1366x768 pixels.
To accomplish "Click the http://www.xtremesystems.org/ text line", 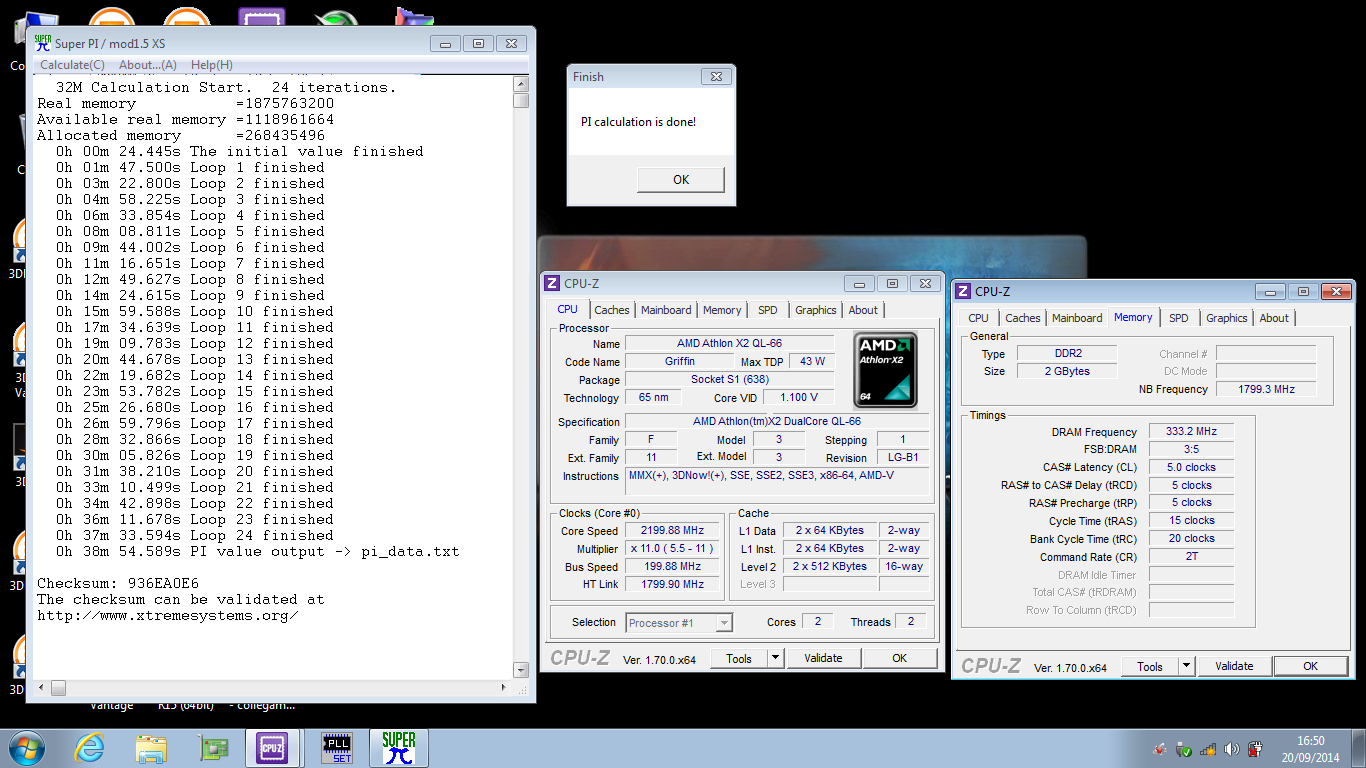I will 168,616.
